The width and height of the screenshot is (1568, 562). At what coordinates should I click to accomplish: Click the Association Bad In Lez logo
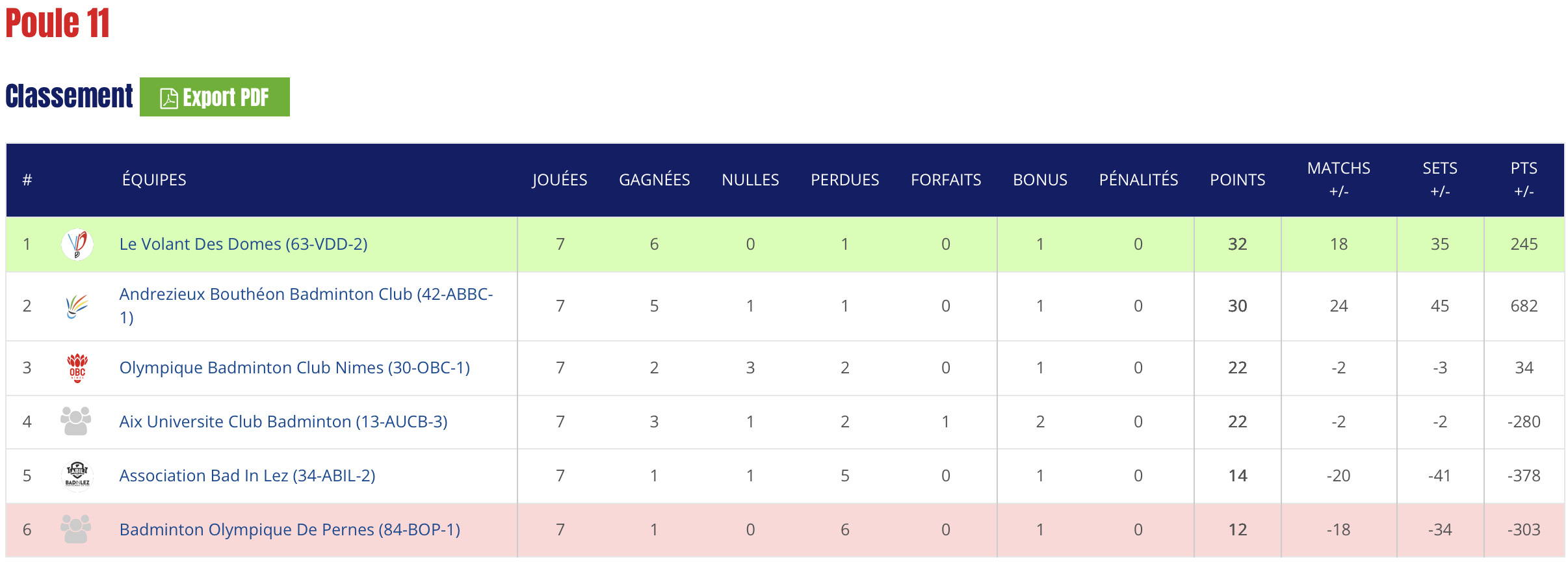77,475
